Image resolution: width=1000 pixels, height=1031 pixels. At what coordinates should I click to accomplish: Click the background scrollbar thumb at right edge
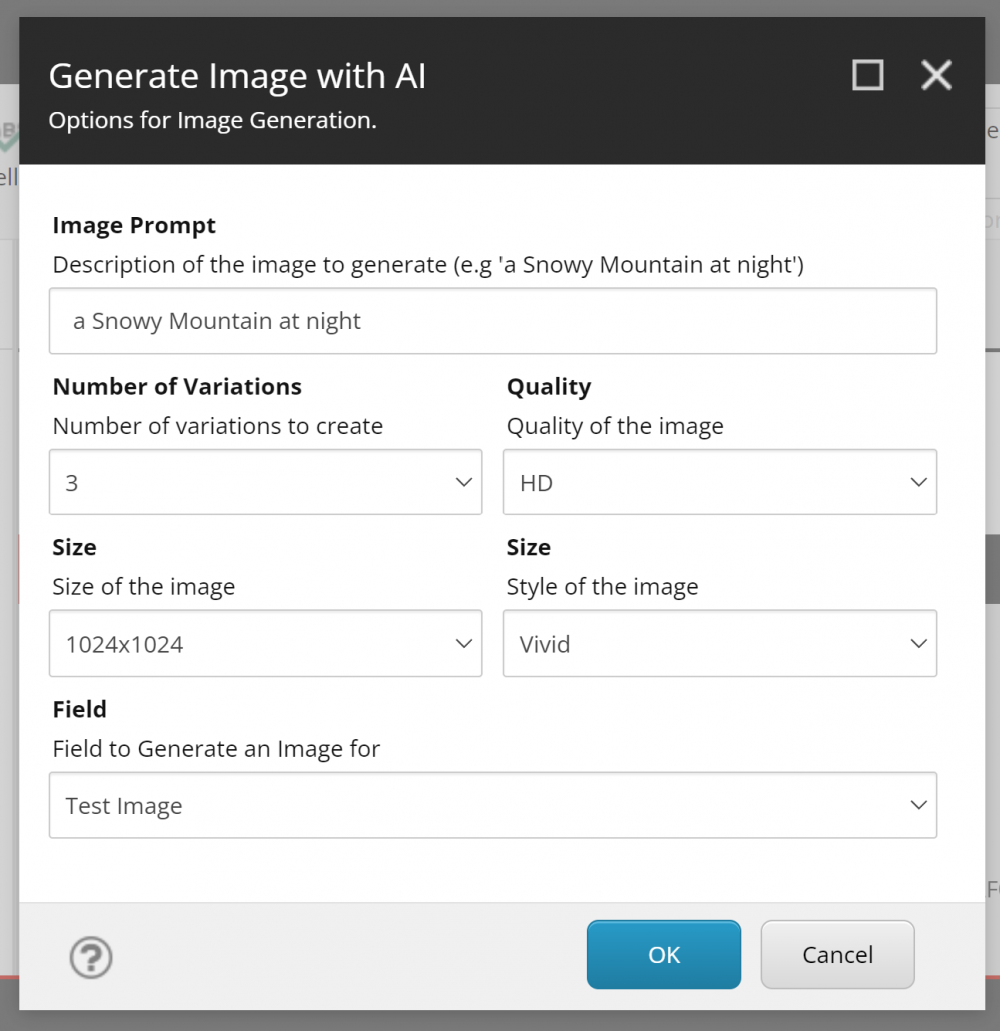(x=993, y=569)
